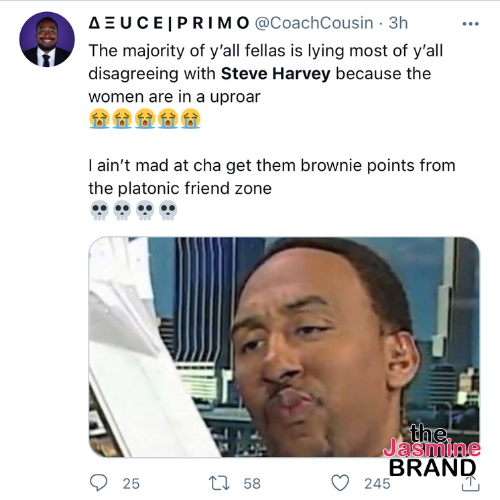The image size is (500, 500).
Task: Click the "platonic friend zone" tweet text
Action: [195, 188]
